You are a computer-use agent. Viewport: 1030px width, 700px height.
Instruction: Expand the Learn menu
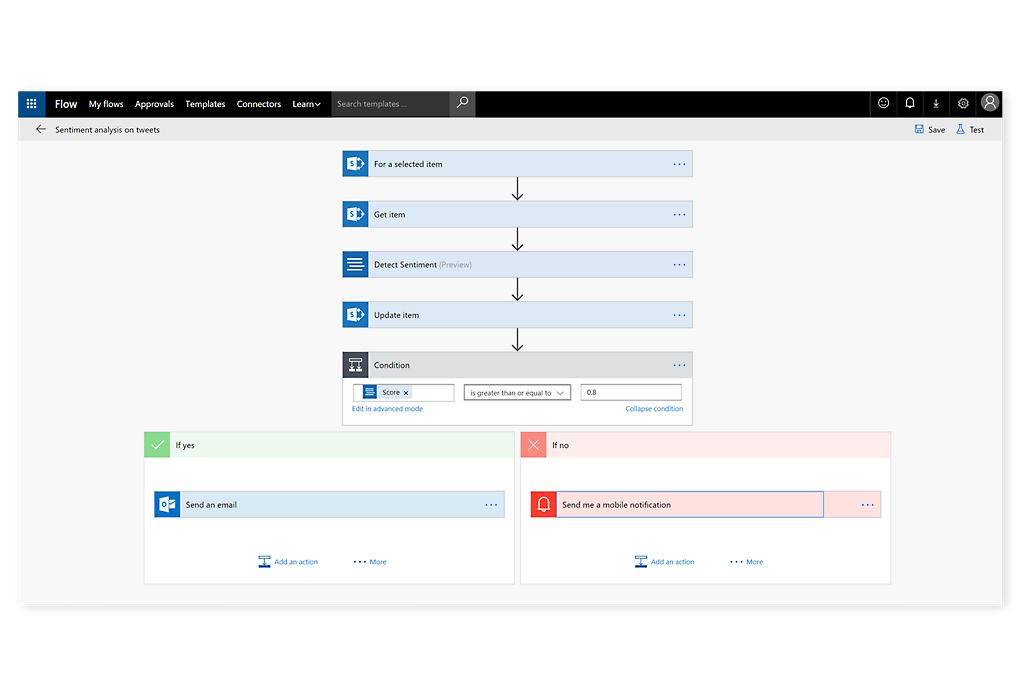tap(306, 104)
